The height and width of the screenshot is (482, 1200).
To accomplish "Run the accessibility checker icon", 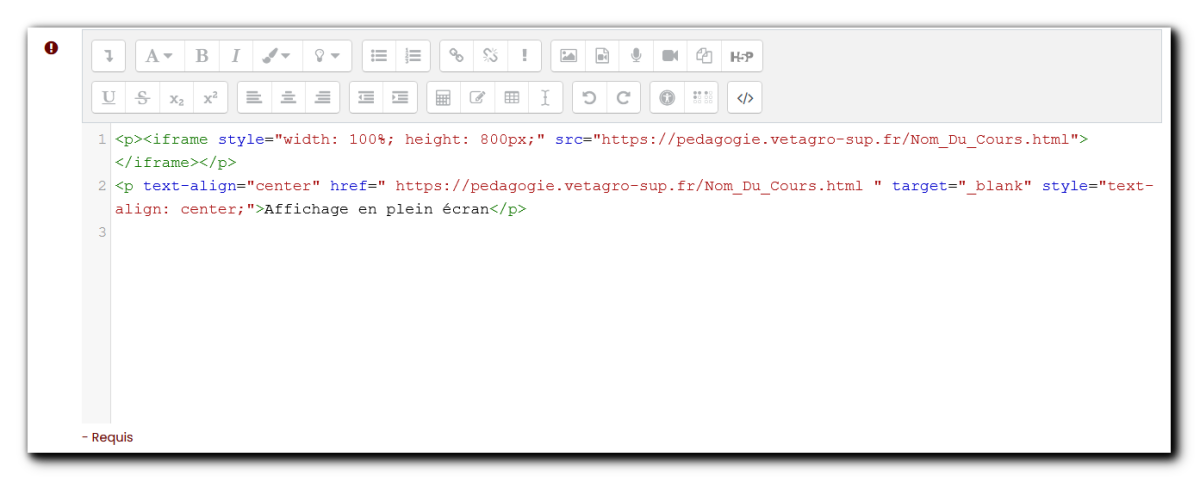I will [667, 97].
